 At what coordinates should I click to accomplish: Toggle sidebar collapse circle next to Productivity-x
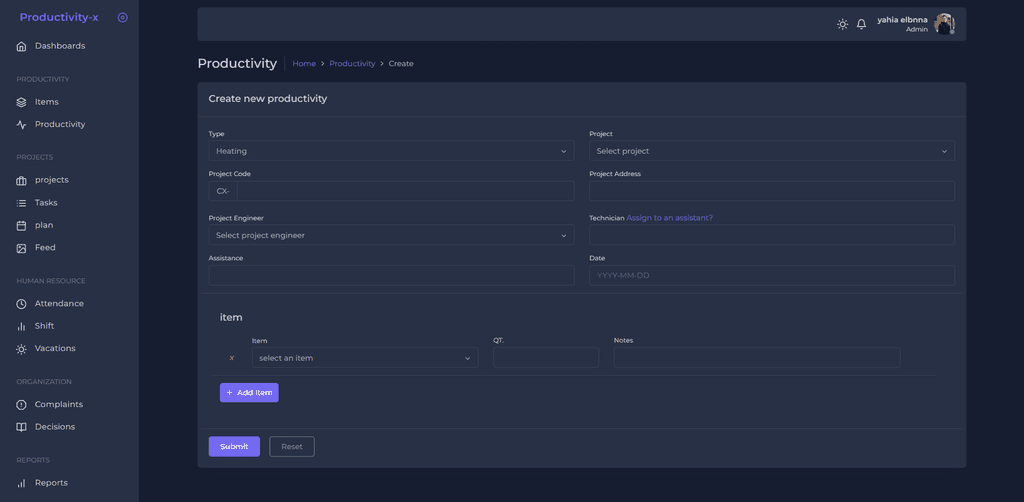coord(123,18)
